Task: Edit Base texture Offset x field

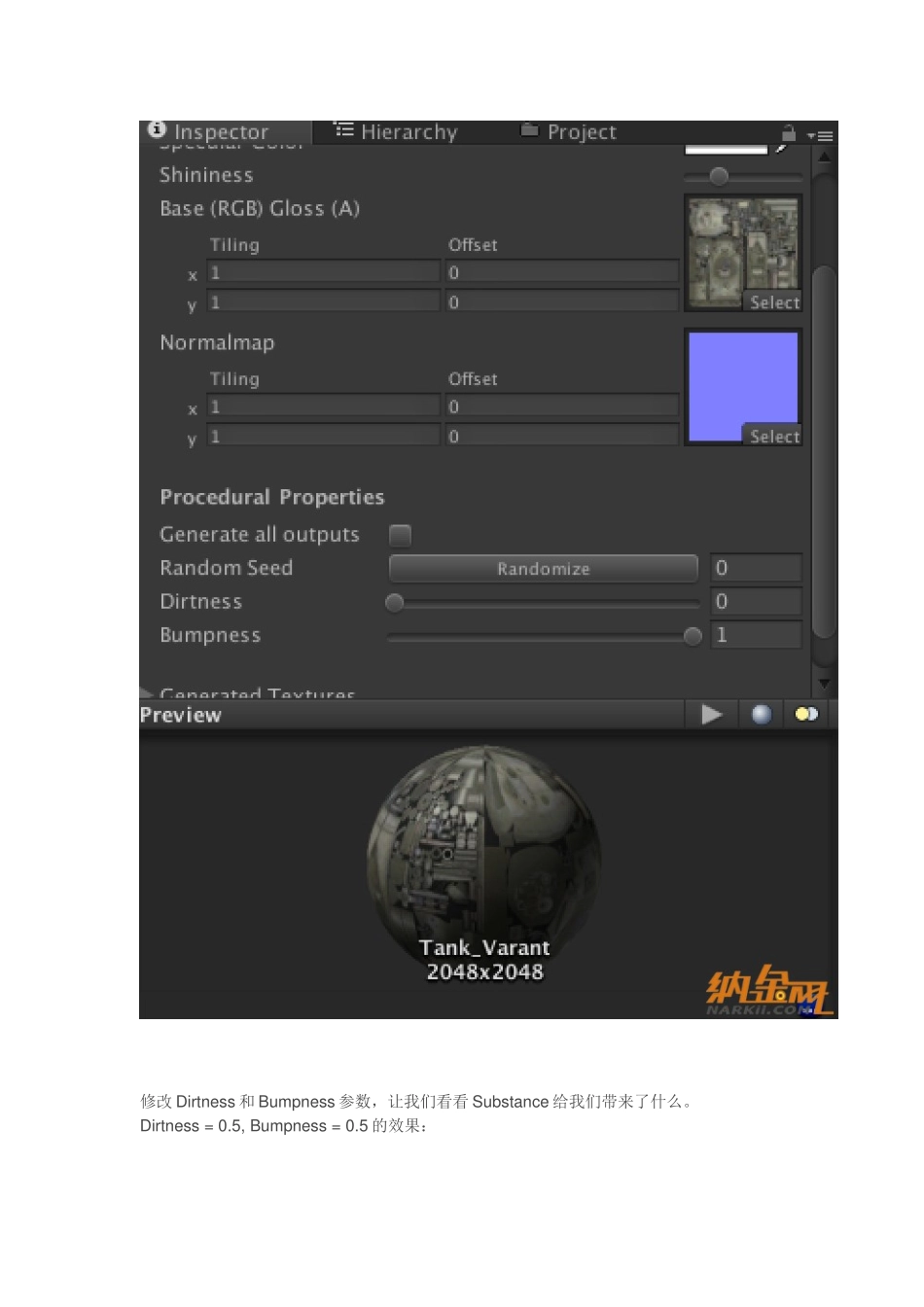Action: pyautogui.click(x=562, y=272)
